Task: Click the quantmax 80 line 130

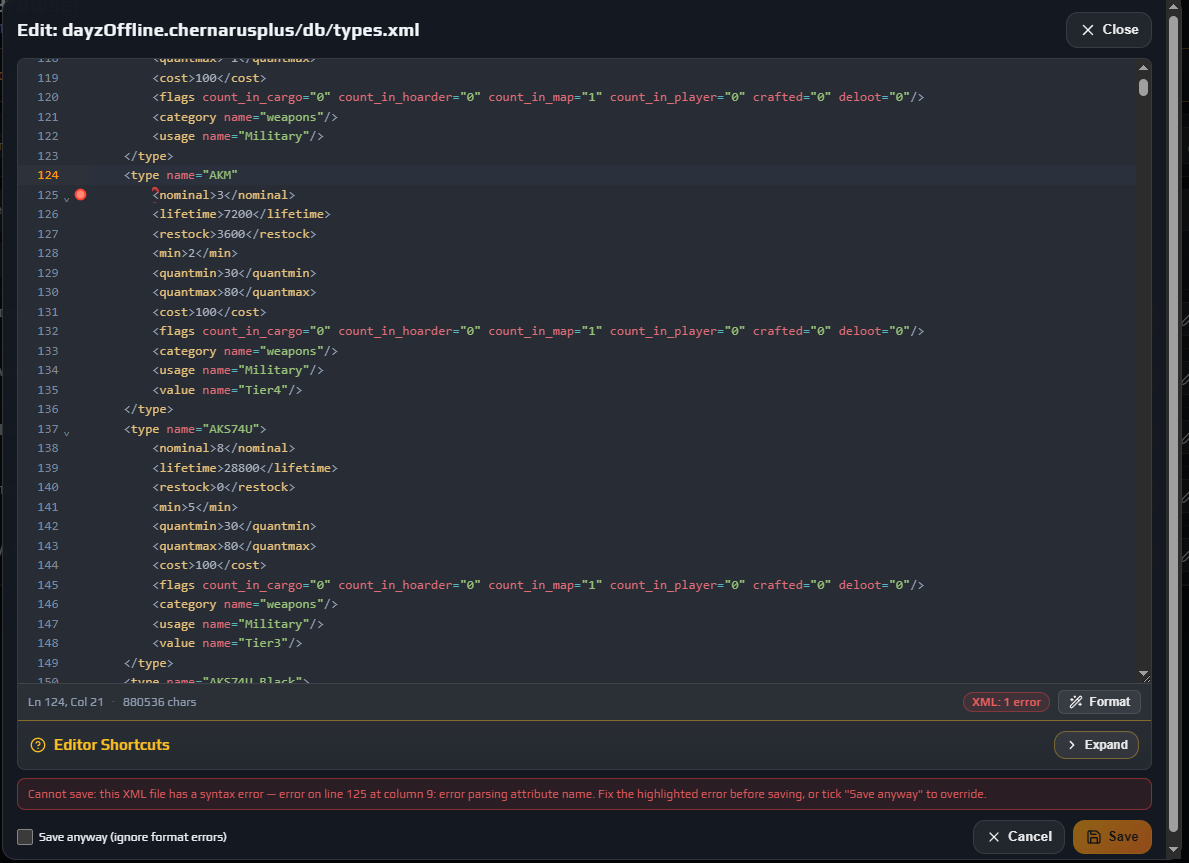Action: [234, 292]
